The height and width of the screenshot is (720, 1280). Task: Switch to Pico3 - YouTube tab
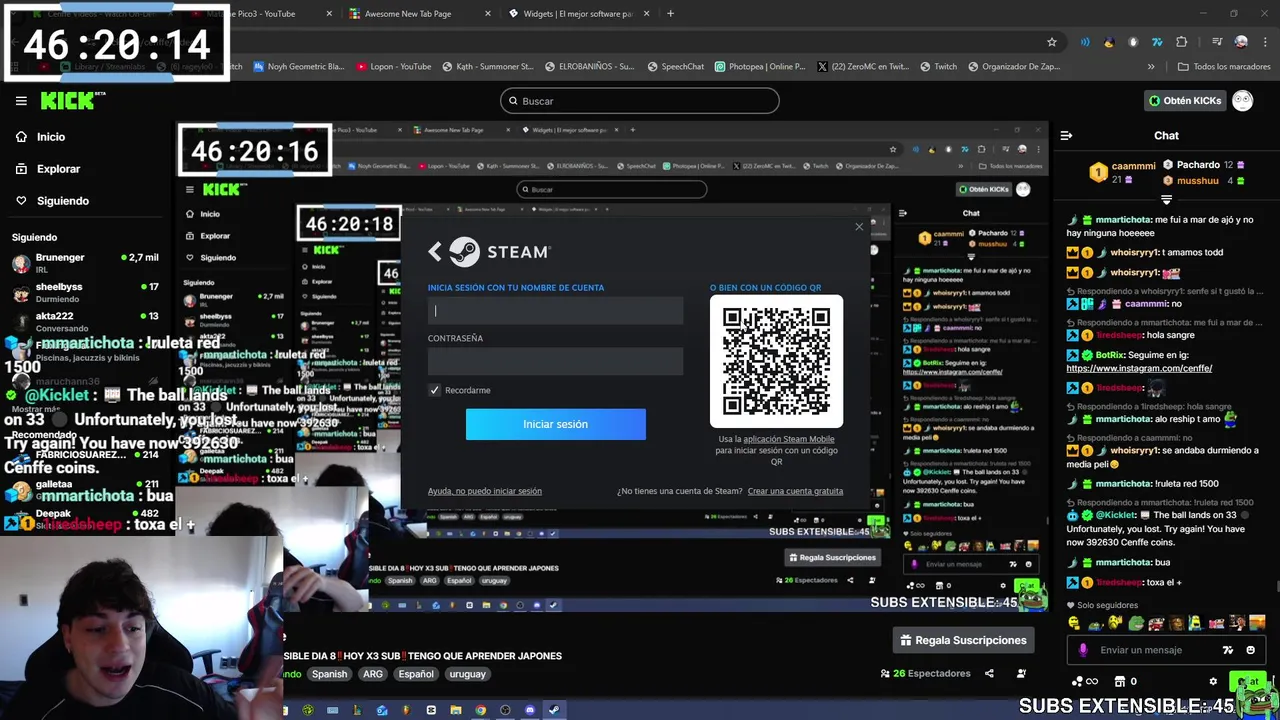tap(260, 14)
